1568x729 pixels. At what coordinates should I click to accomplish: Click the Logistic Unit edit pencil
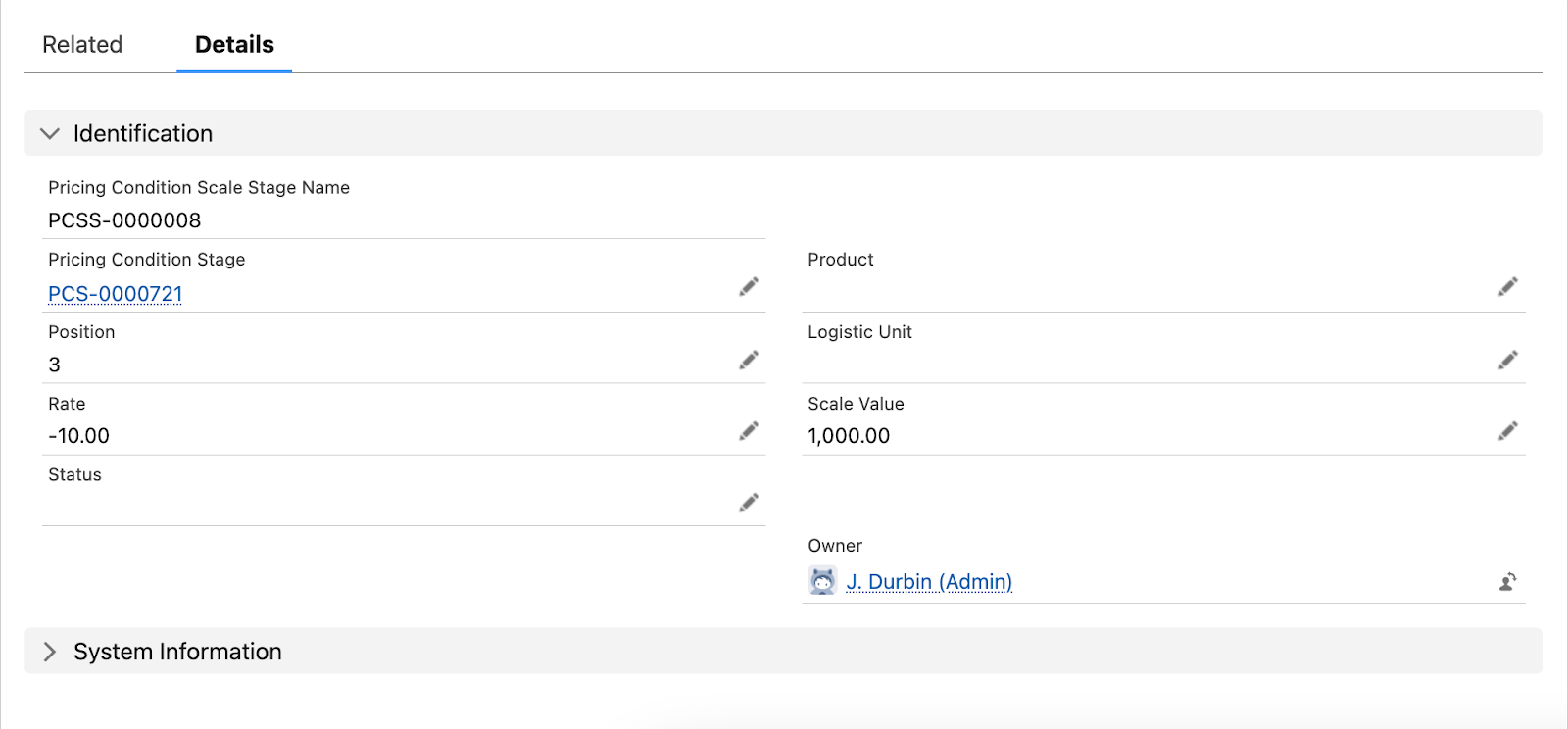coord(1508,361)
